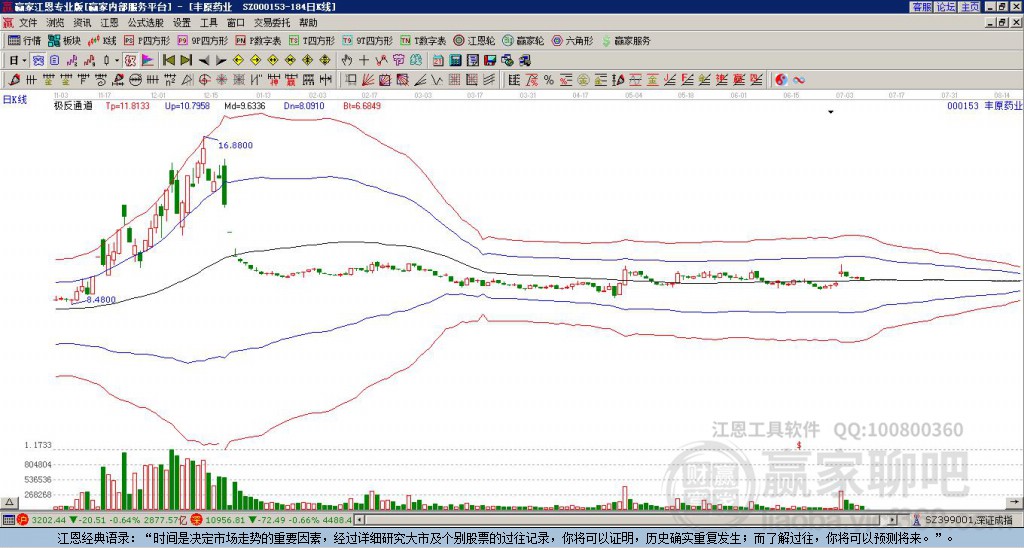Open the P四方形 tool

pos(148,41)
